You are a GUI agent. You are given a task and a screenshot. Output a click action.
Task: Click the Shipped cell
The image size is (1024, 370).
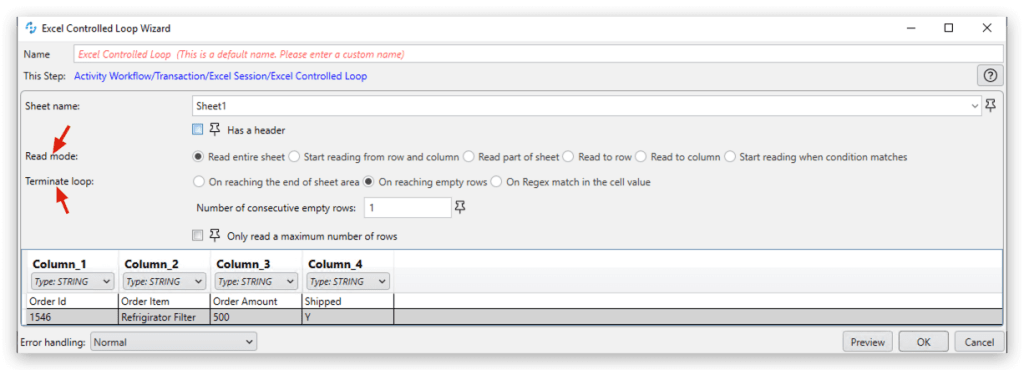[x=348, y=301]
